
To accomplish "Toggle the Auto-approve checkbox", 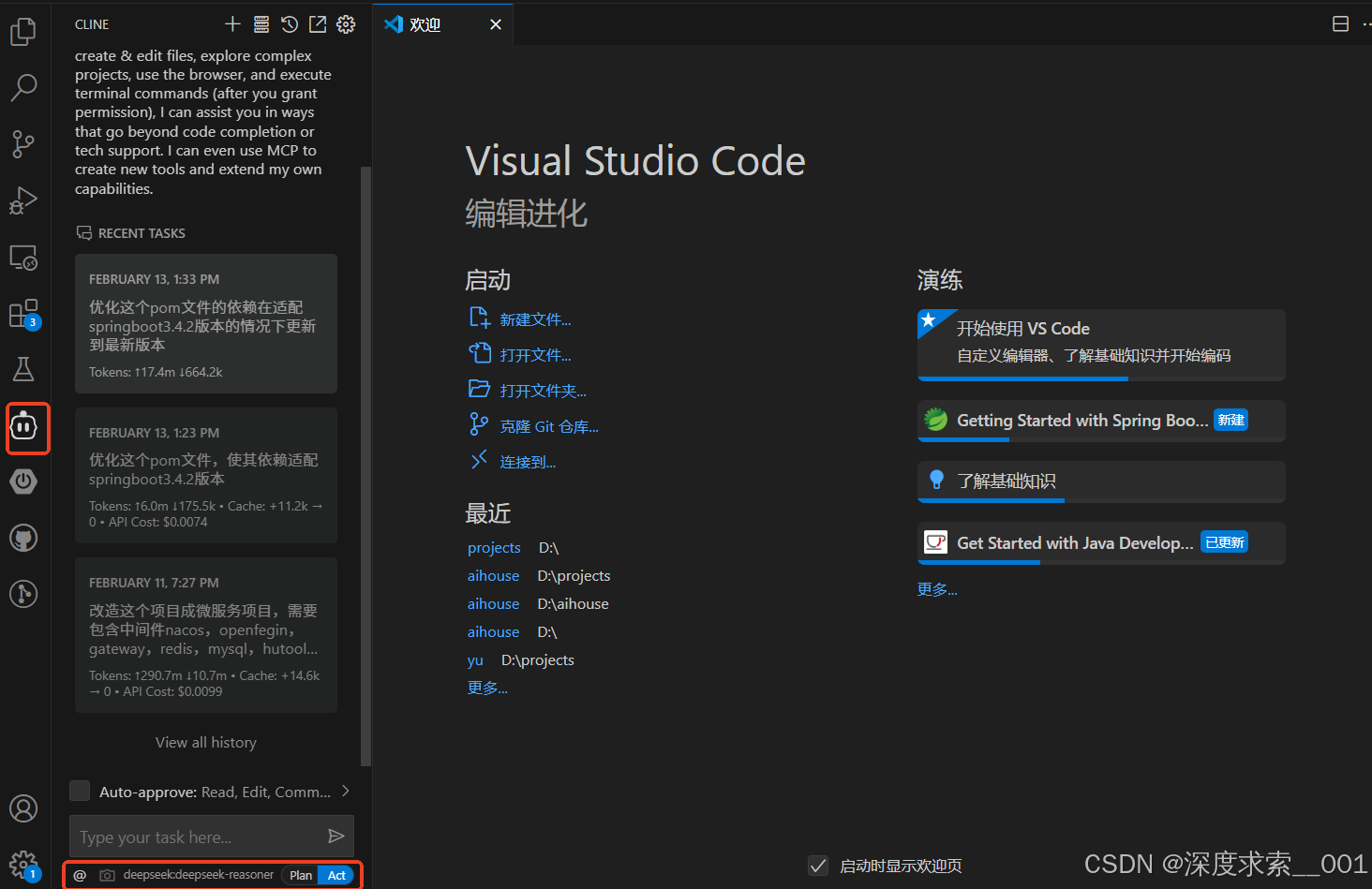I will coord(80,792).
